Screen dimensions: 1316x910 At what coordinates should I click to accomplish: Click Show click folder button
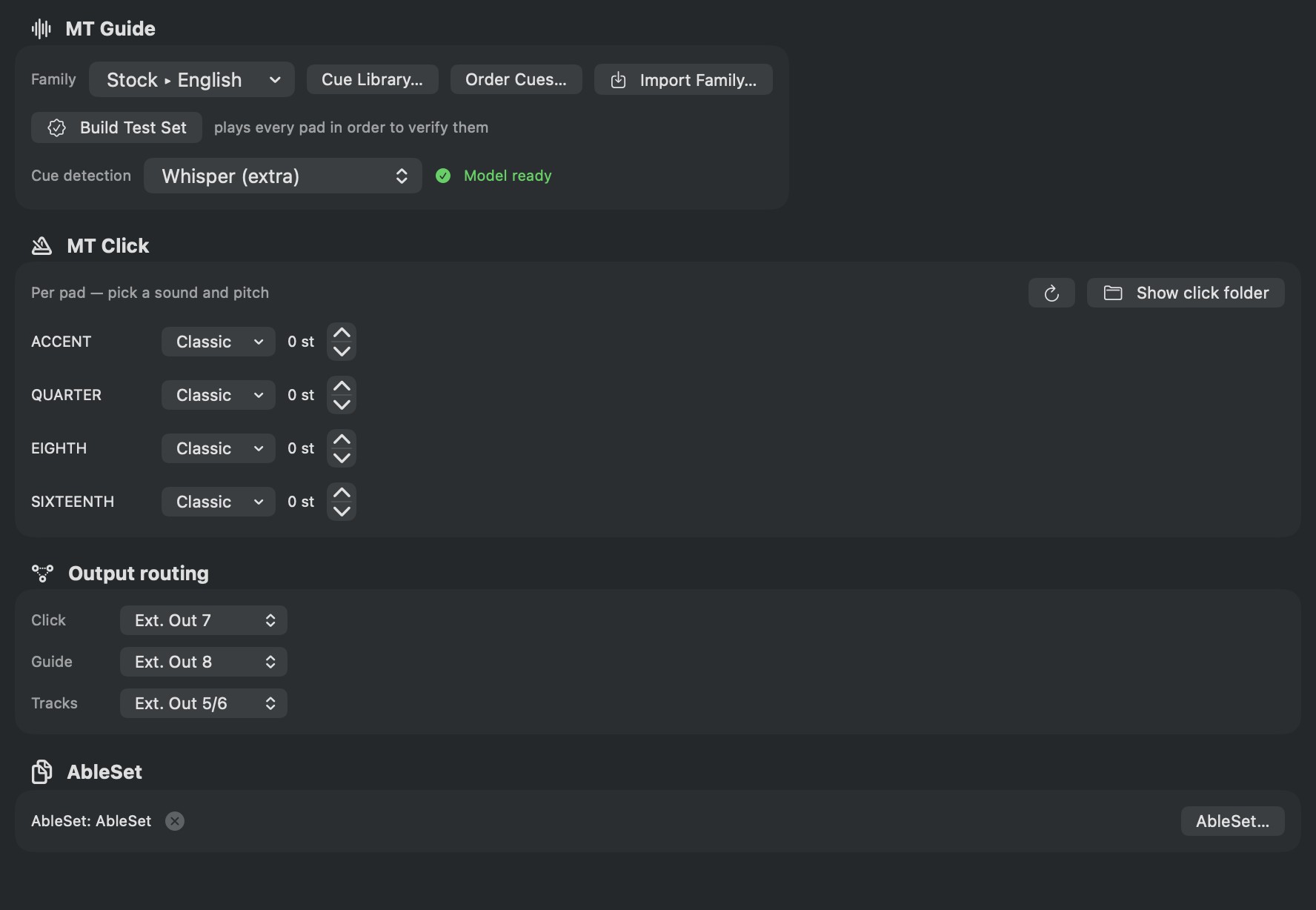[1186, 293]
